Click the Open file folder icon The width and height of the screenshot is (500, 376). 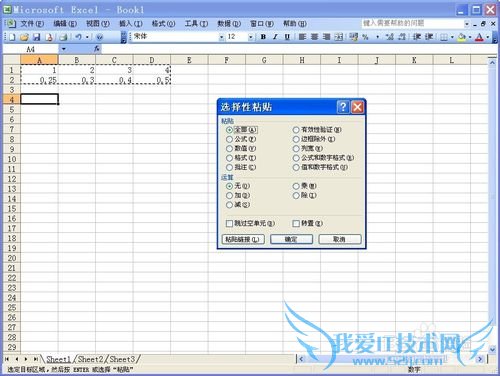(x=24, y=37)
